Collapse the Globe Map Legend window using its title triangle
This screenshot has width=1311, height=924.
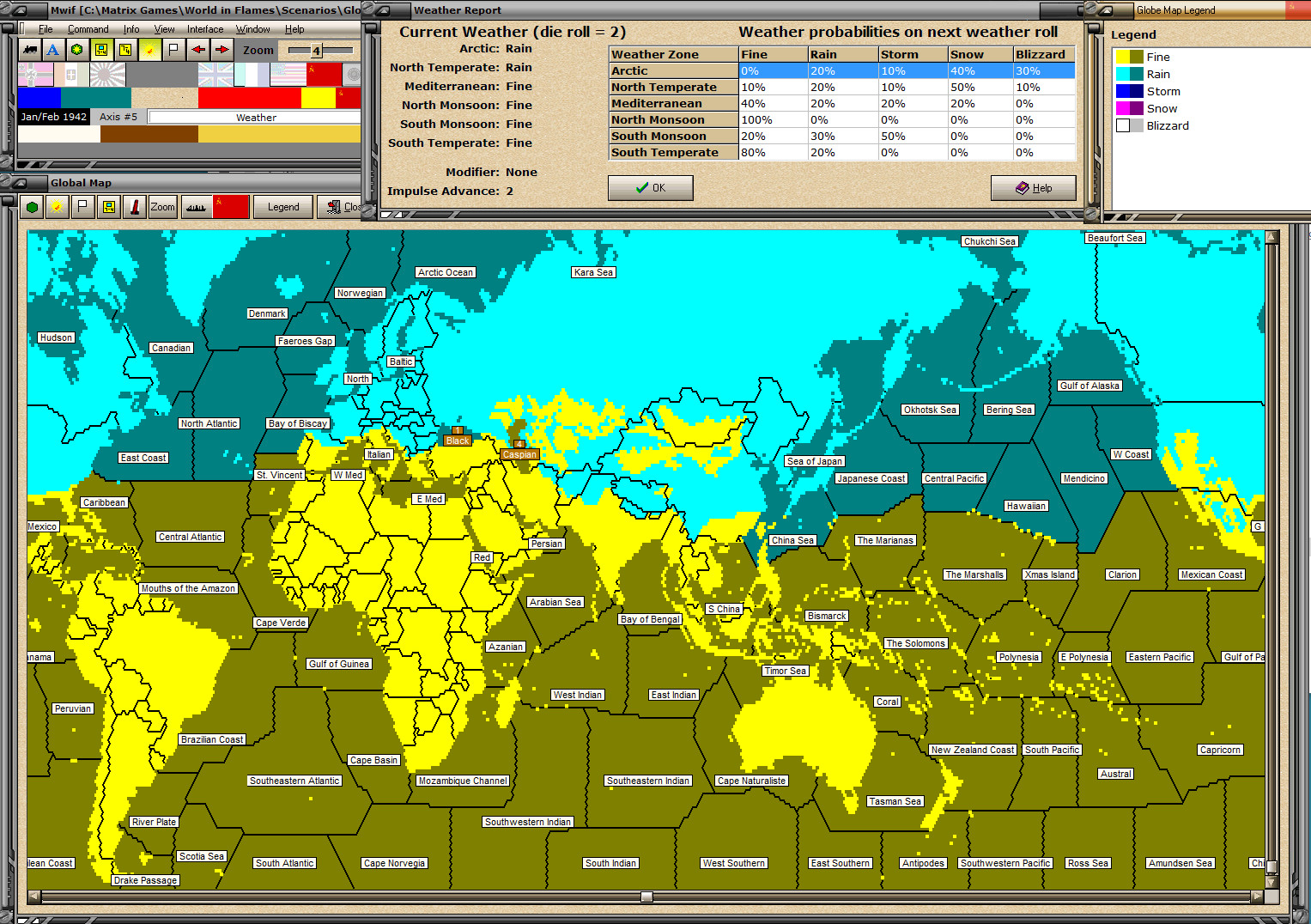click(1106, 10)
